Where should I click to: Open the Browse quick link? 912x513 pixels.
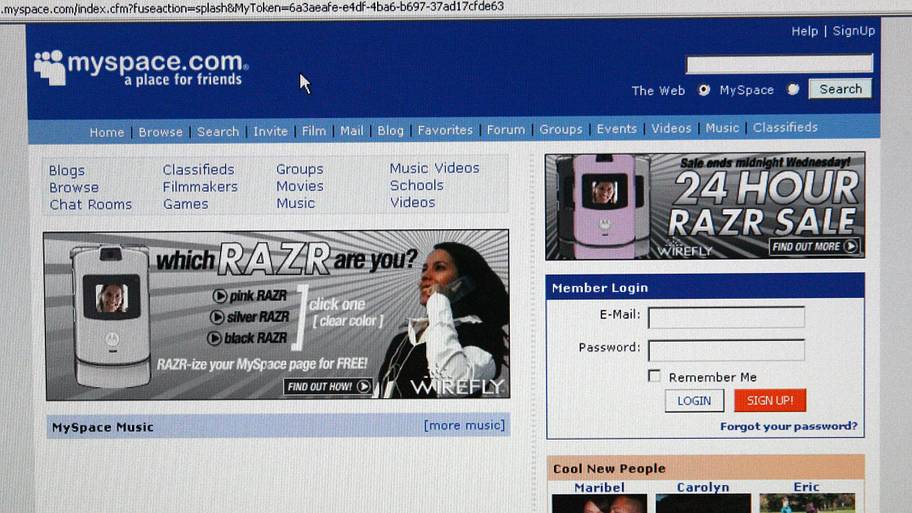point(74,188)
